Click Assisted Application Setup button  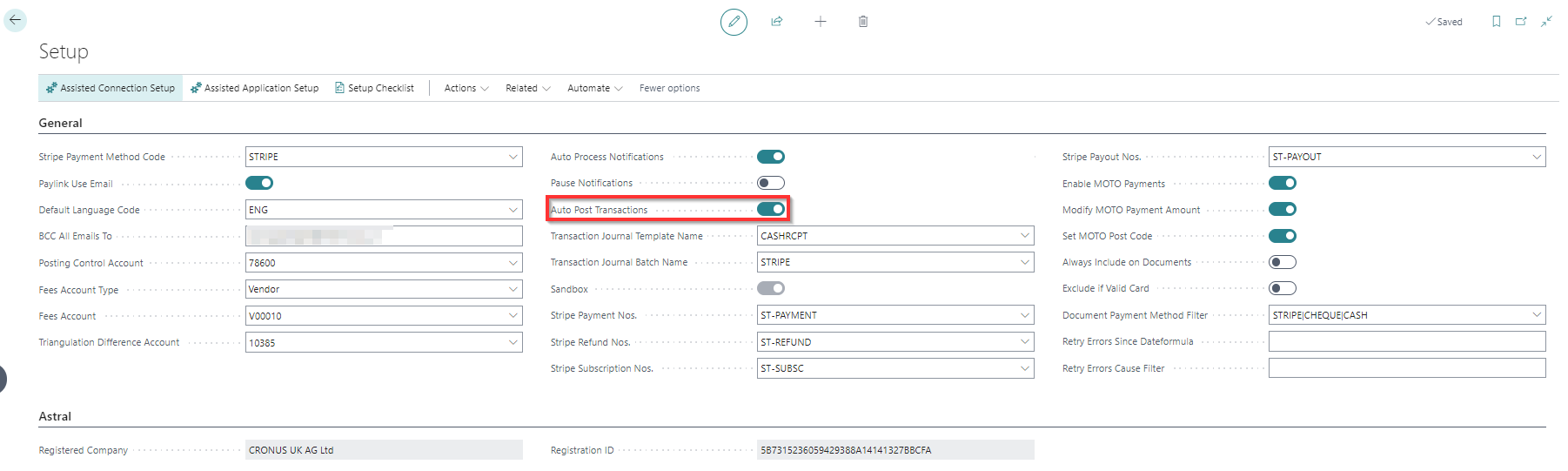coord(255,88)
